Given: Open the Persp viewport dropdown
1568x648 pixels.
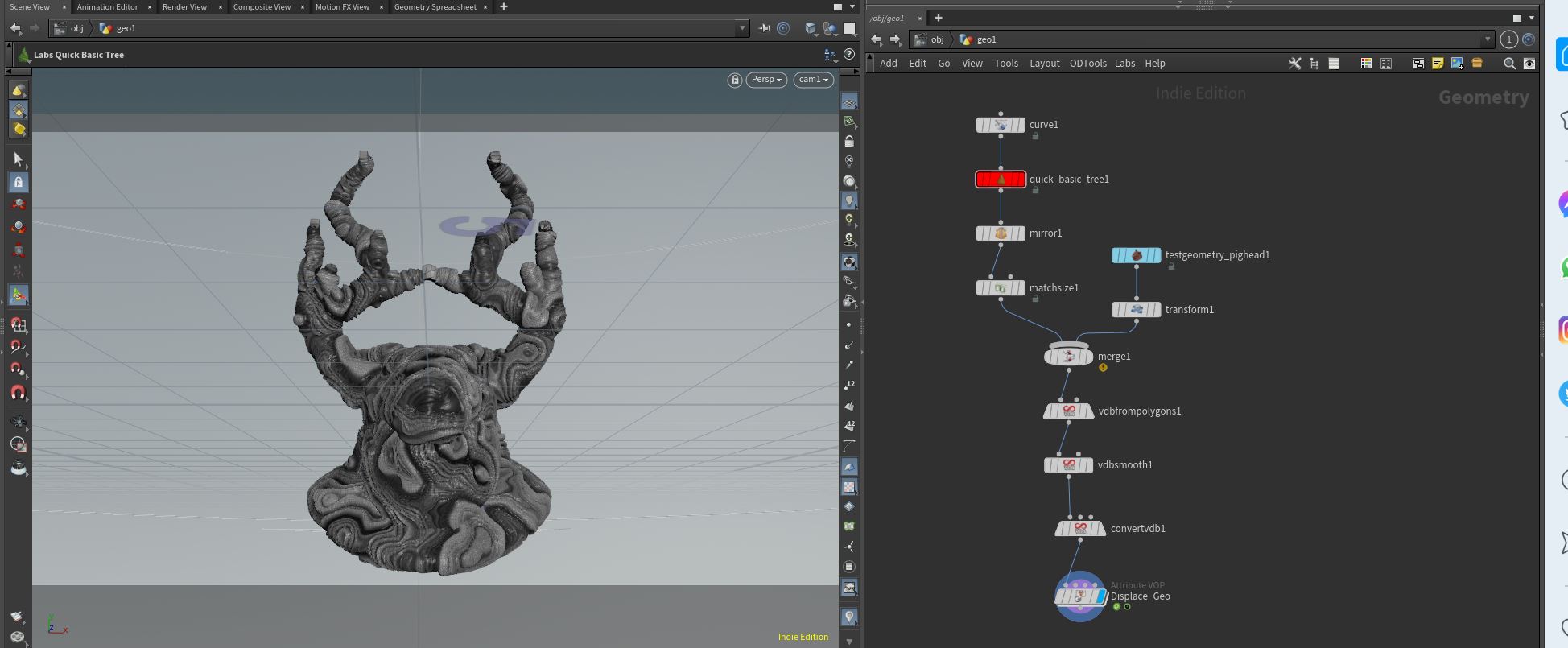Looking at the screenshot, I should pyautogui.click(x=766, y=80).
